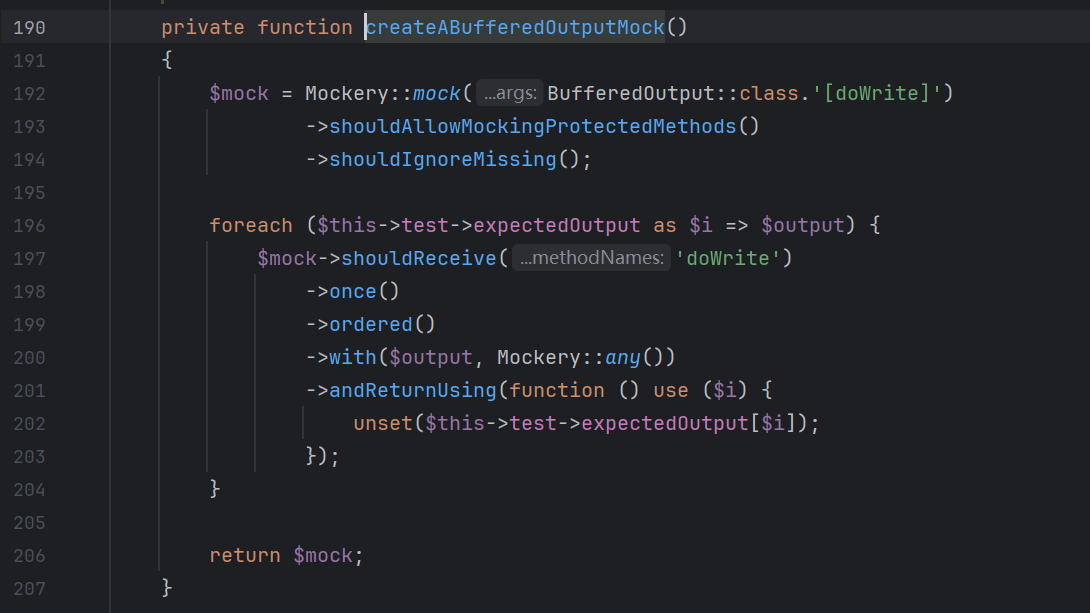The height and width of the screenshot is (613, 1090).
Task: Place cursor on createABufferedOutputMock function name
Action: tap(515, 27)
